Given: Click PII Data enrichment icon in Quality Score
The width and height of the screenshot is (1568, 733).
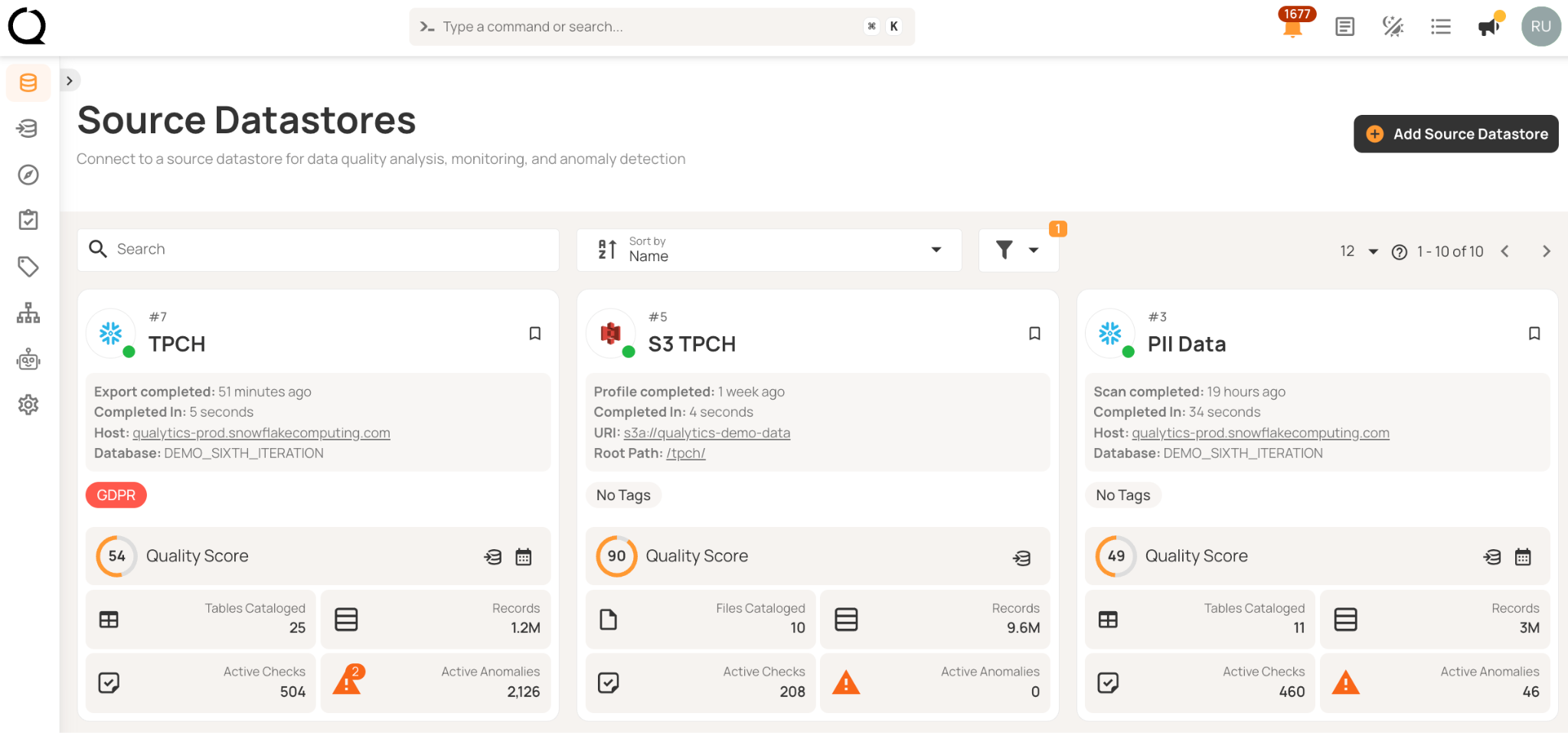Looking at the screenshot, I should 1492,557.
